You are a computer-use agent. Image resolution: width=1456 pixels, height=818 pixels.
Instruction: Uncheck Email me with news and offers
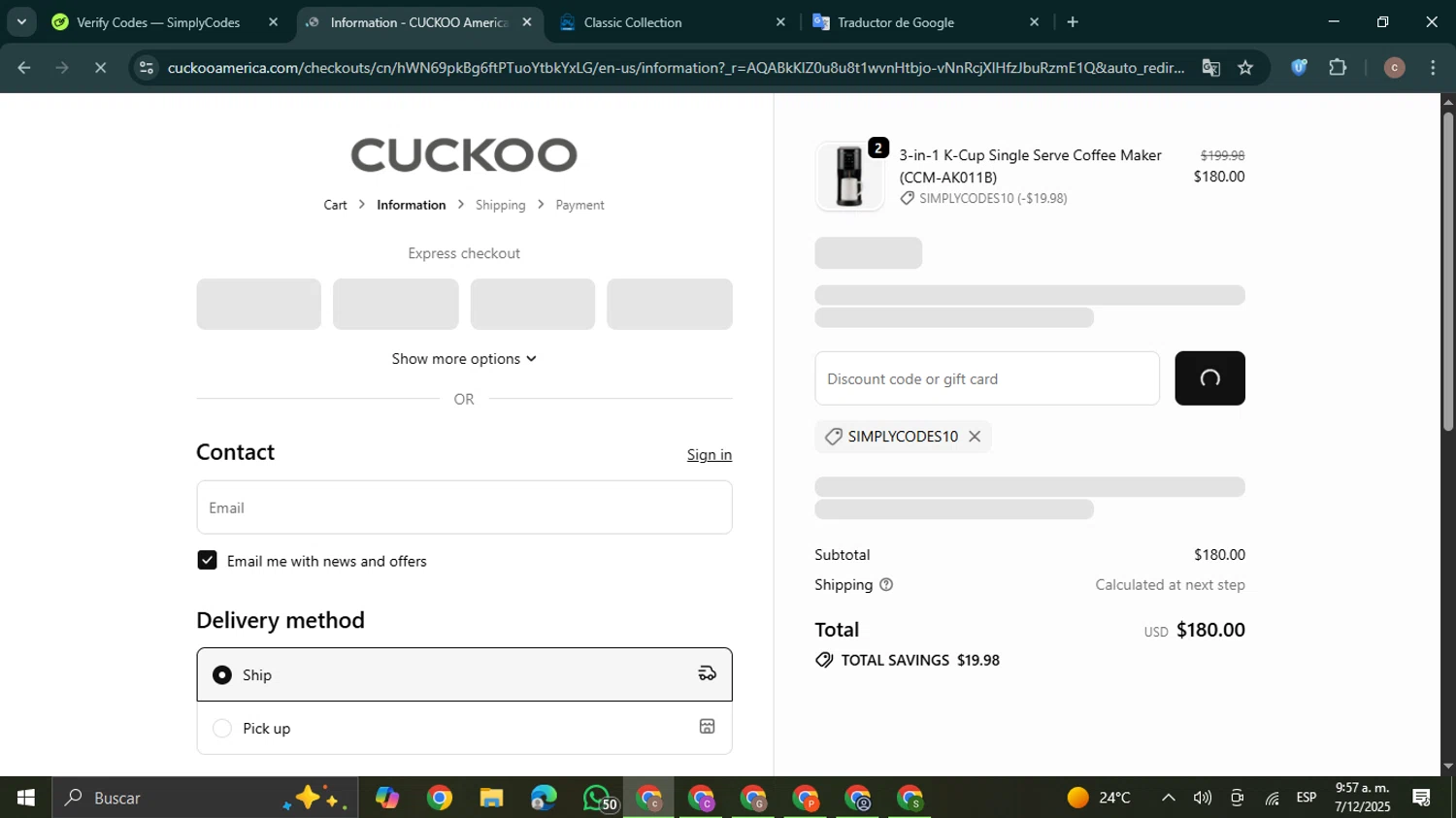tap(207, 561)
